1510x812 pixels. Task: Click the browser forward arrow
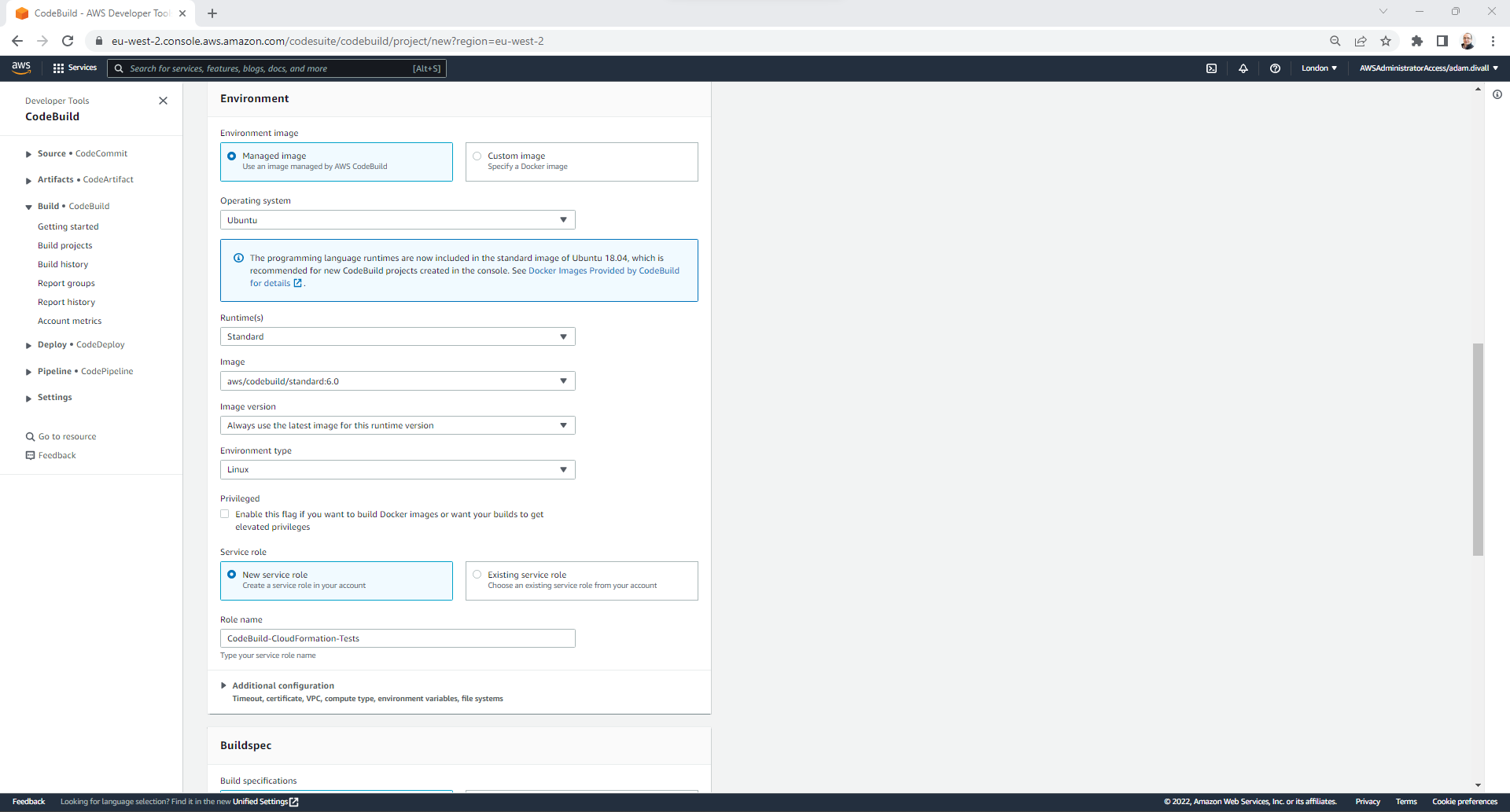click(42, 41)
